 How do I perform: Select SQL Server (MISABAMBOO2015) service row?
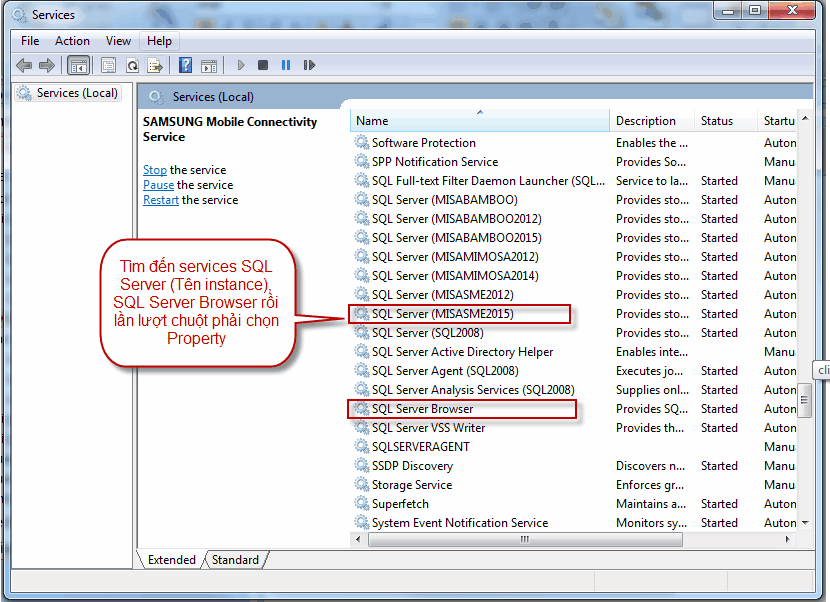coord(574,238)
